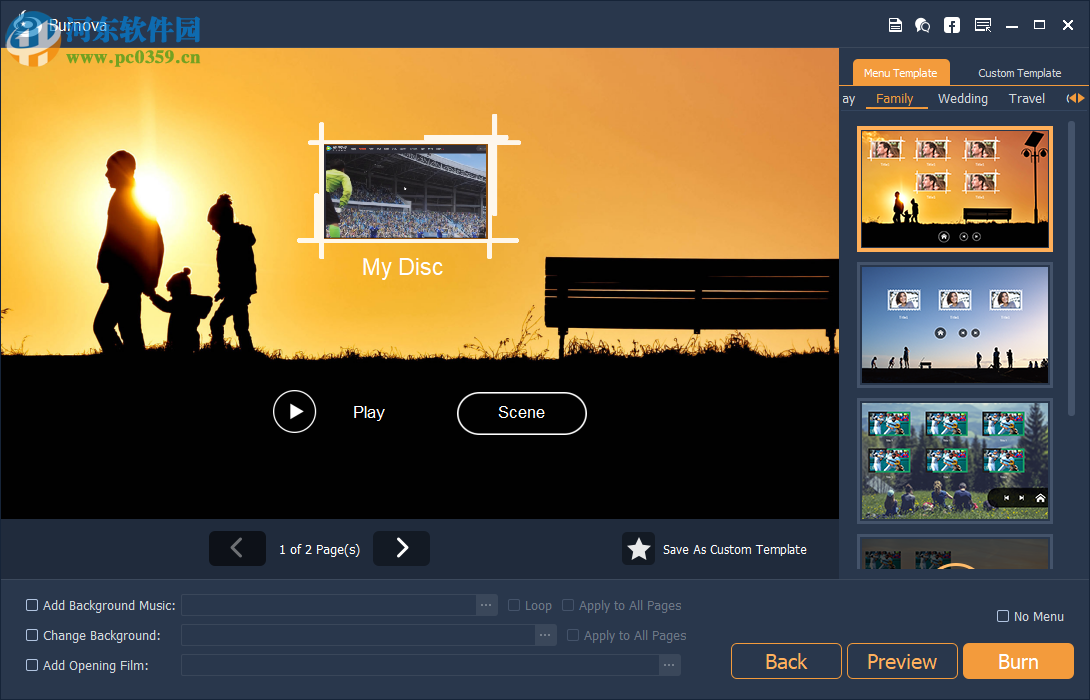The width and height of the screenshot is (1090, 700).
Task: Check the No Menu option
Action: [x=1002, y=616]
